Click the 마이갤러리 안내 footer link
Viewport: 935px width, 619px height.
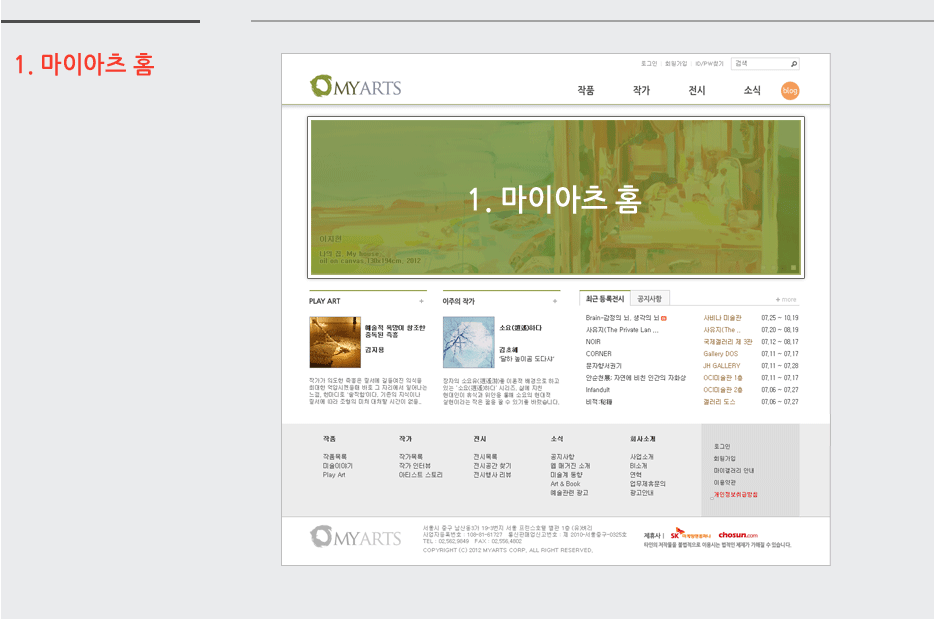(x=733, y=471)
